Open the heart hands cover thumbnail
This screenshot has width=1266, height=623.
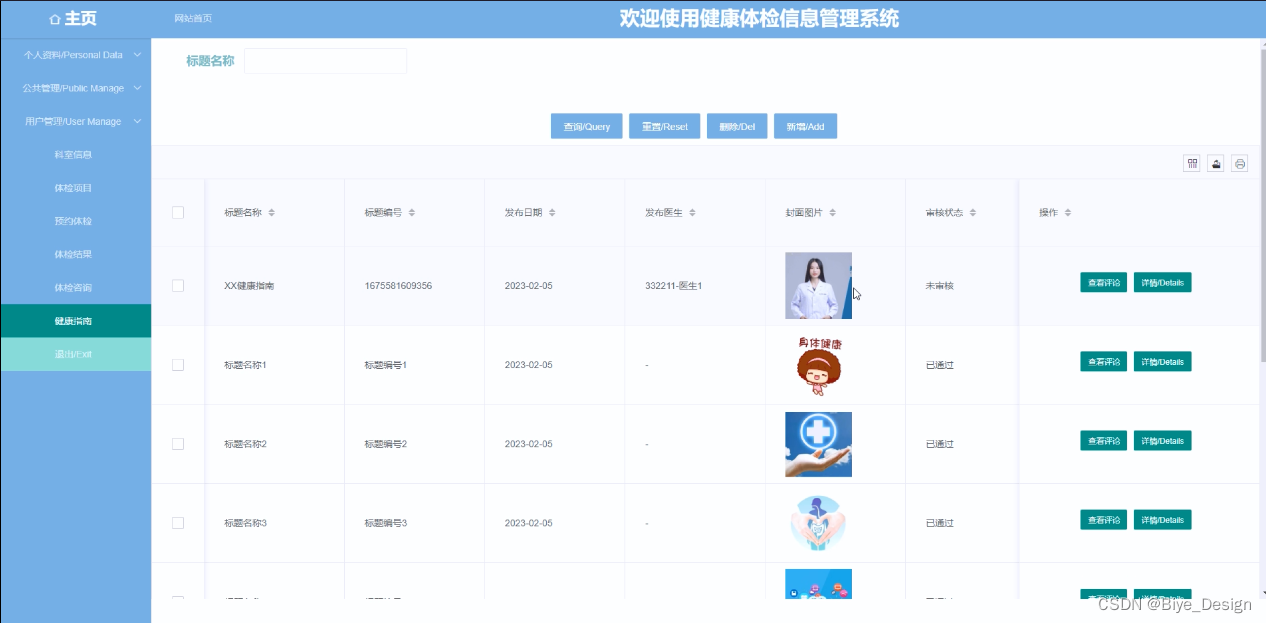818,523
